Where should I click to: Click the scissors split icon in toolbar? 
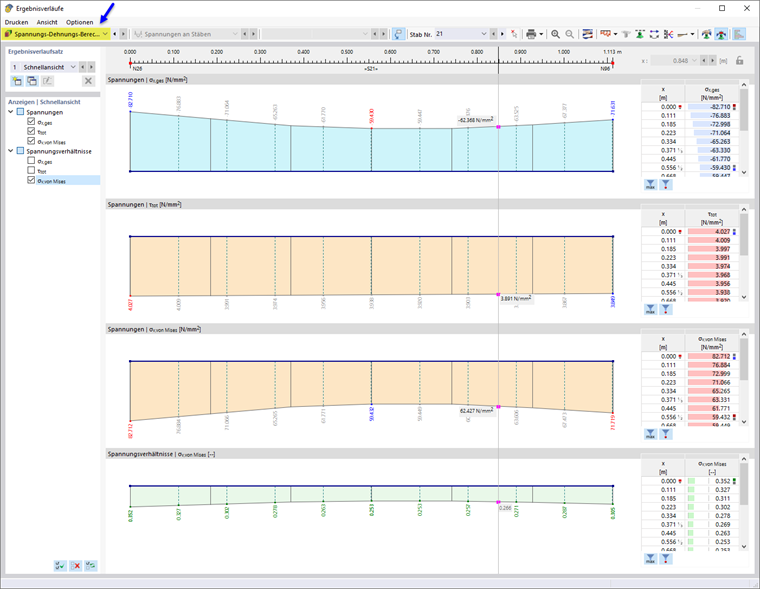668,34
